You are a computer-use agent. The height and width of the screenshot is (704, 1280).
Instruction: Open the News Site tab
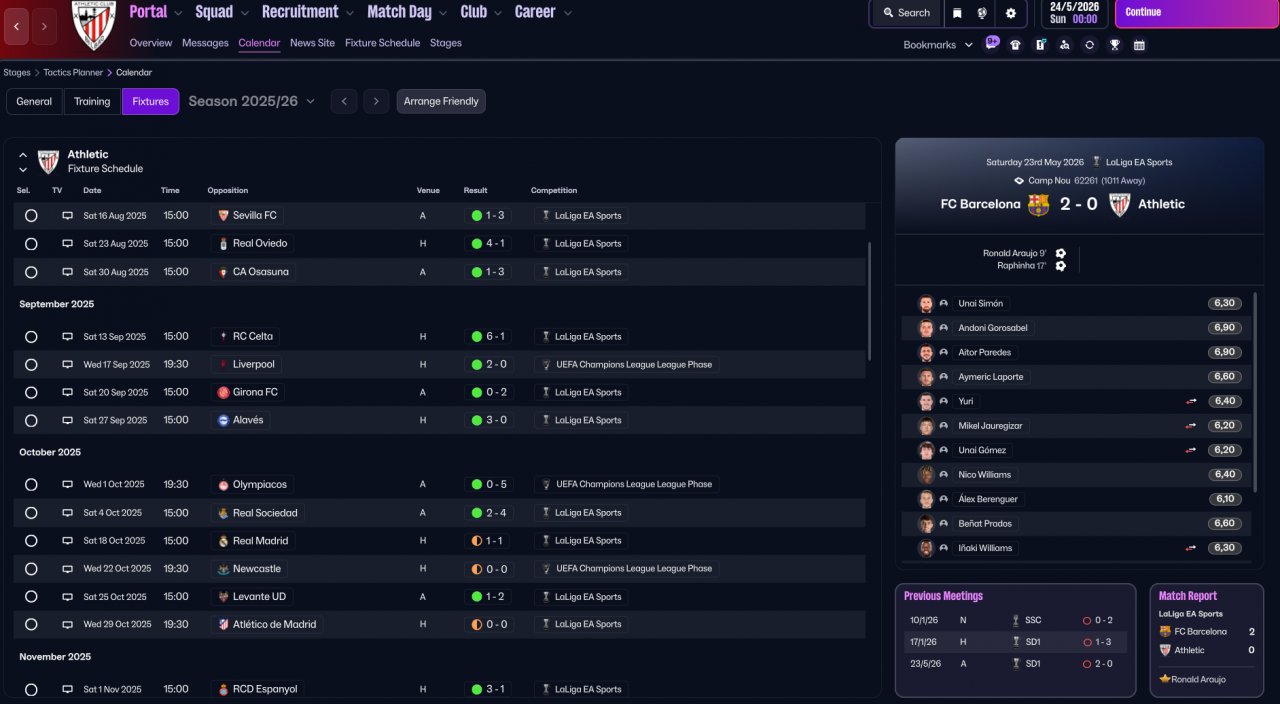coord(312,43)
